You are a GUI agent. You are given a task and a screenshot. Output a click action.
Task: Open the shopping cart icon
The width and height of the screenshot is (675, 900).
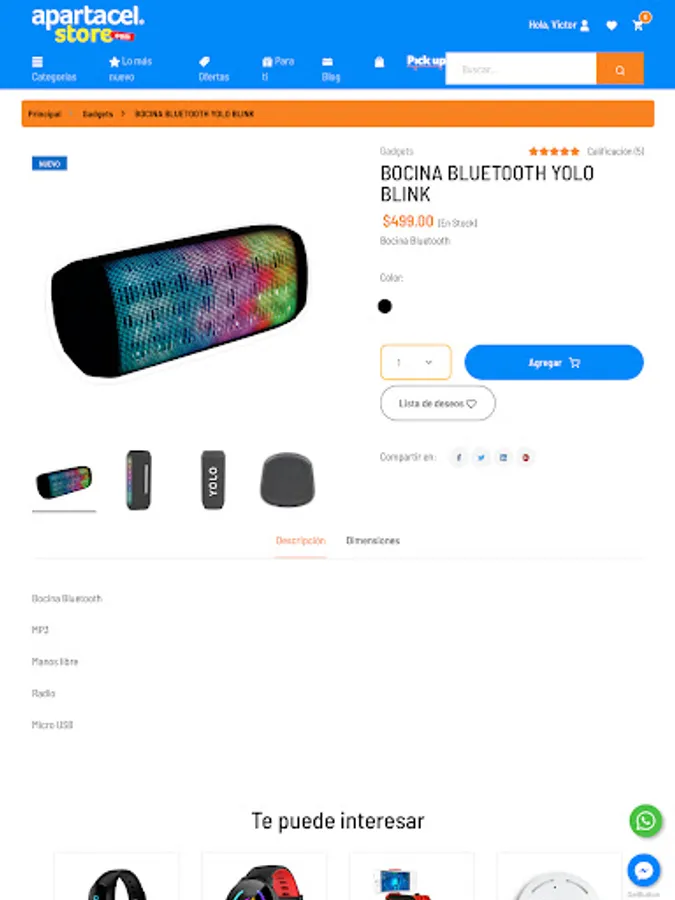coord(638,25)
